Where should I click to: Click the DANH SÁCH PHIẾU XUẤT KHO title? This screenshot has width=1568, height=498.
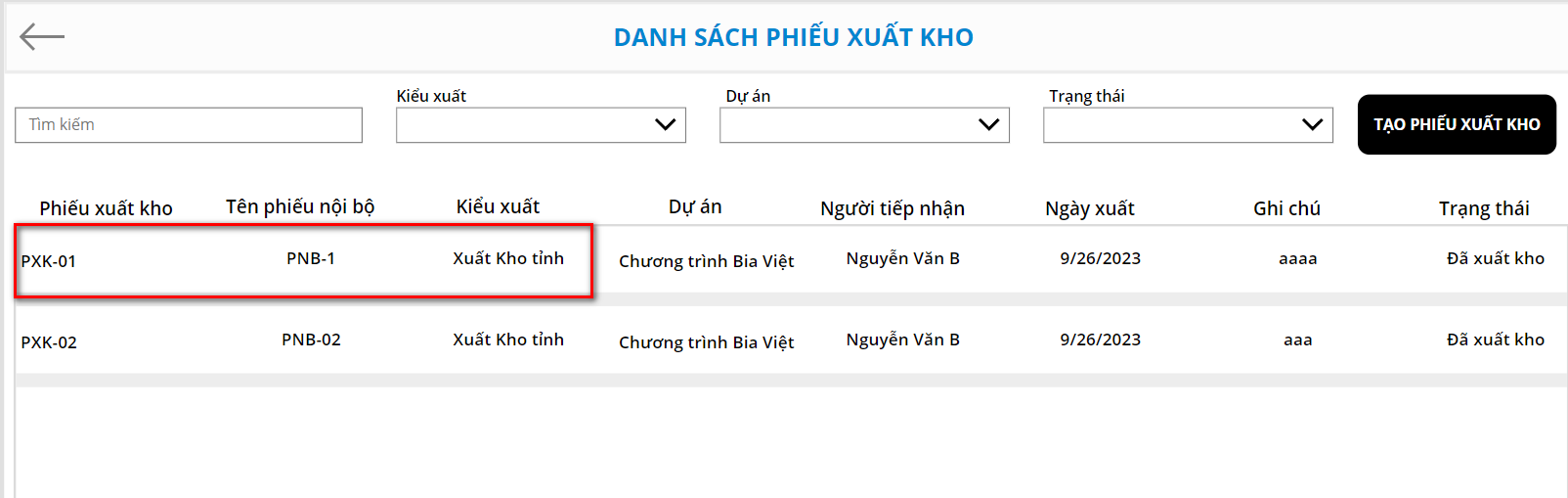click(793, 37)
